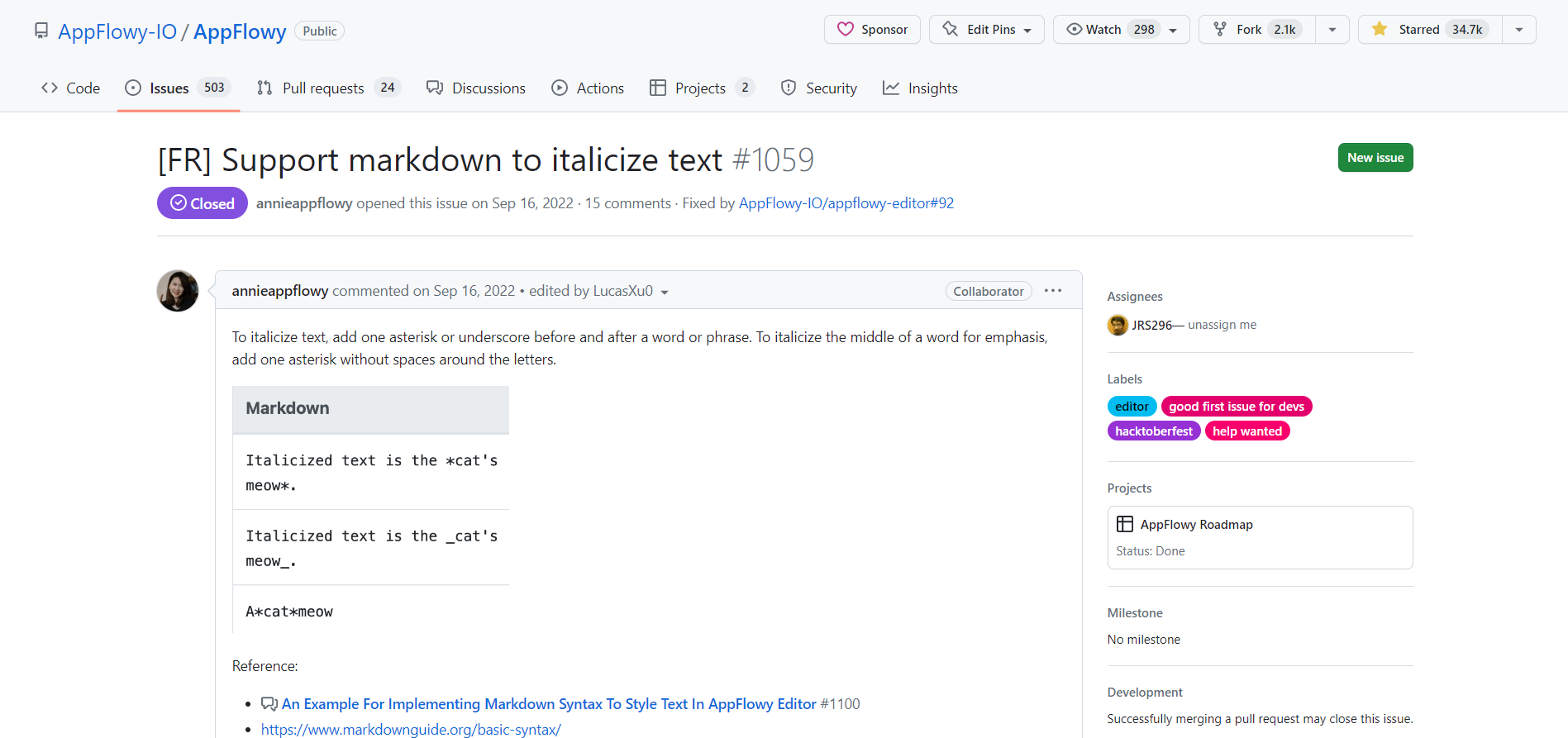Click the Issues tab circle-dot icon

pyautogui.click(x=133, y=88)
